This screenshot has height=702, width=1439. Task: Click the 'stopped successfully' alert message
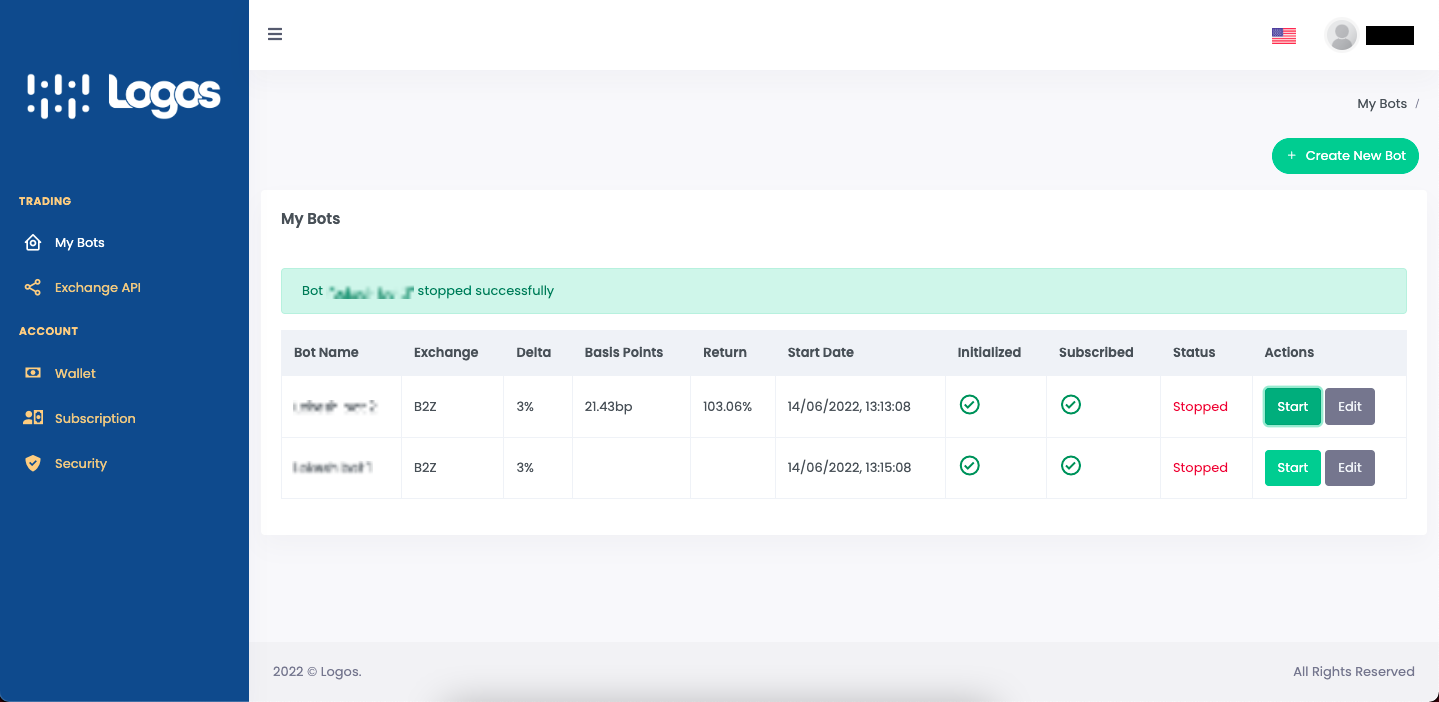(844, 291)
